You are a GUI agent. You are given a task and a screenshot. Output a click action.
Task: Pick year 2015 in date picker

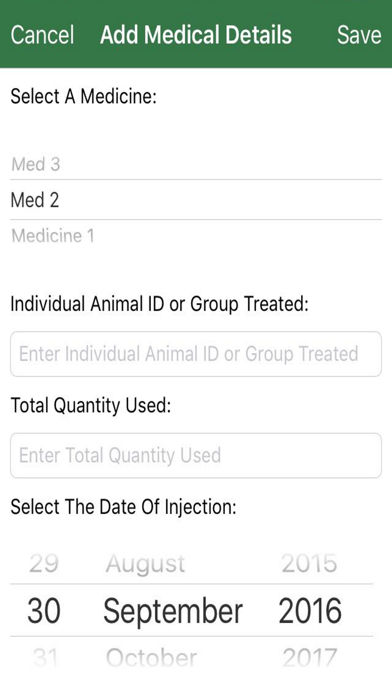(309, 564)
